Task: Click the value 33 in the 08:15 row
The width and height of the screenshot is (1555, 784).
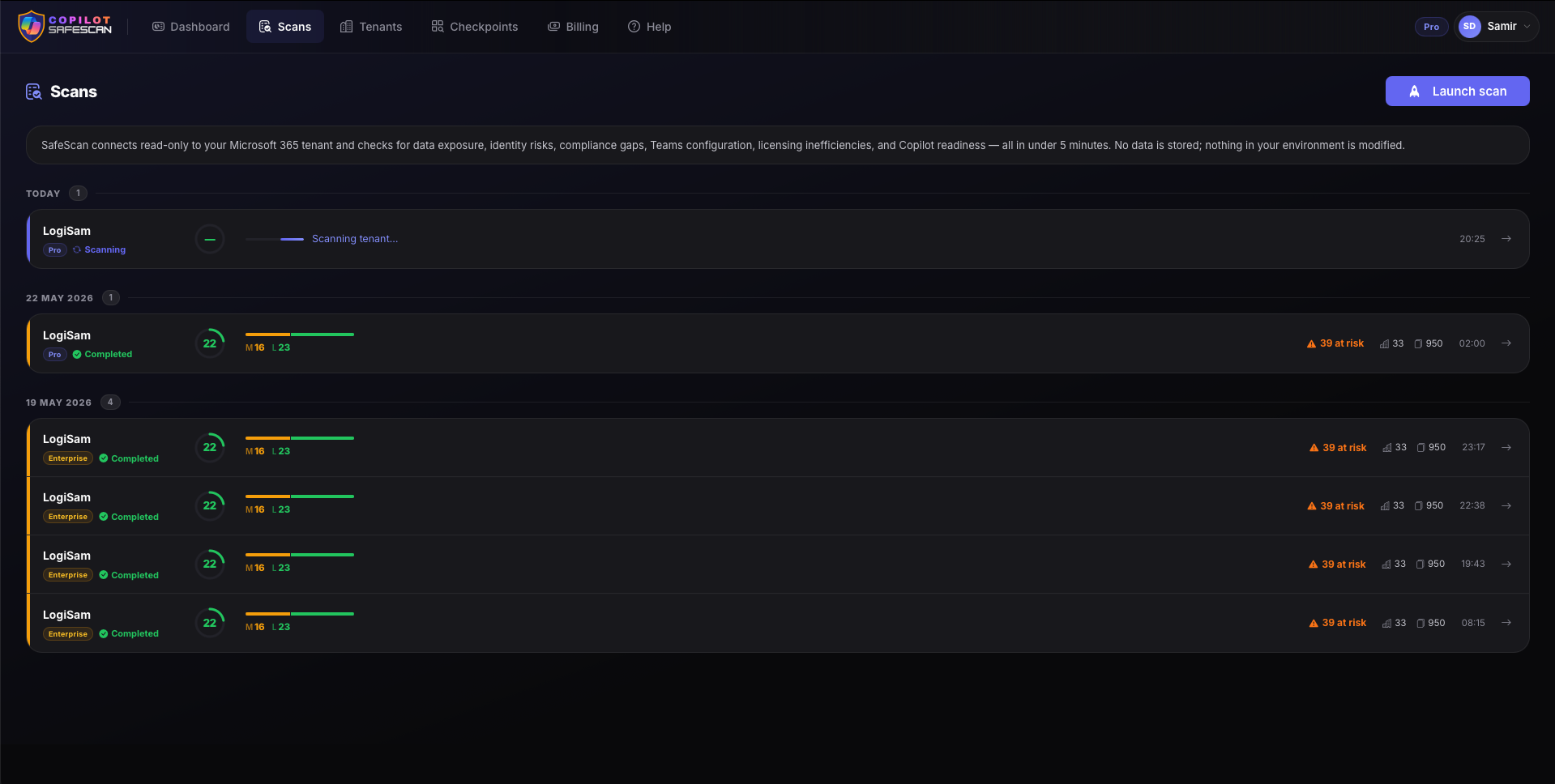Action: (x=1400, y=623)
